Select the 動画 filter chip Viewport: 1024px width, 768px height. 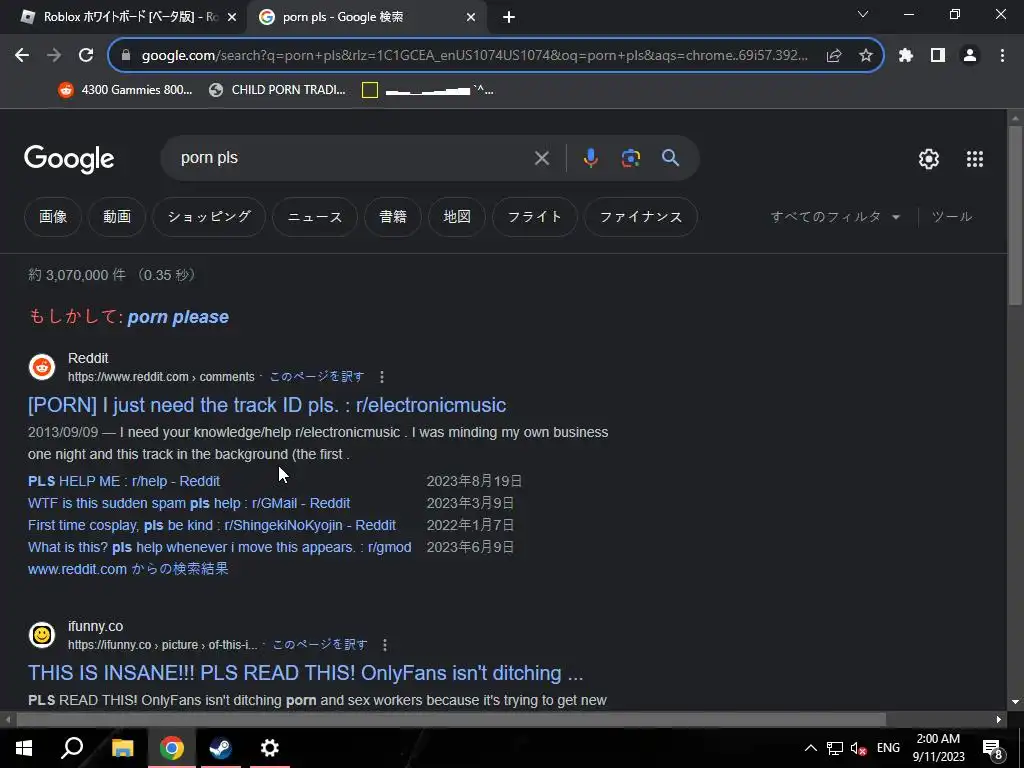[117, 217]
